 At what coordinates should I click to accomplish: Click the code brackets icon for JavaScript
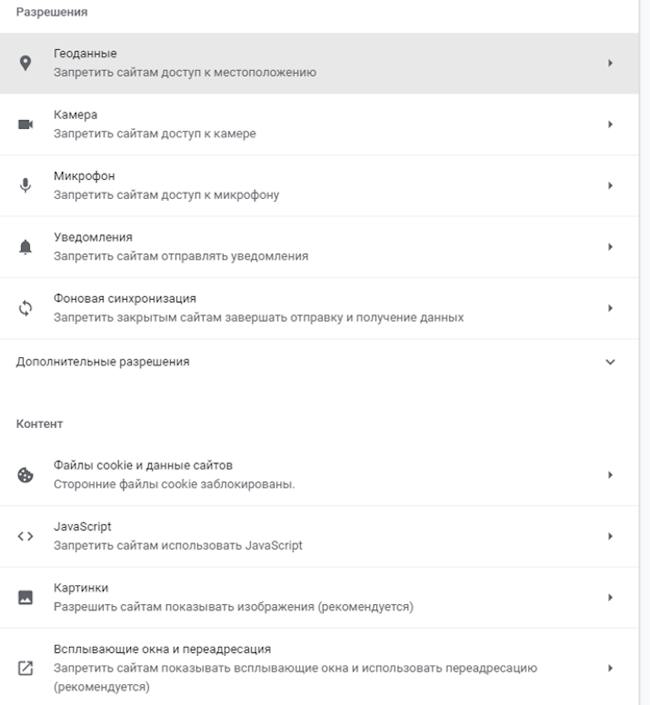pyautogui.click(x=26, y=536)
